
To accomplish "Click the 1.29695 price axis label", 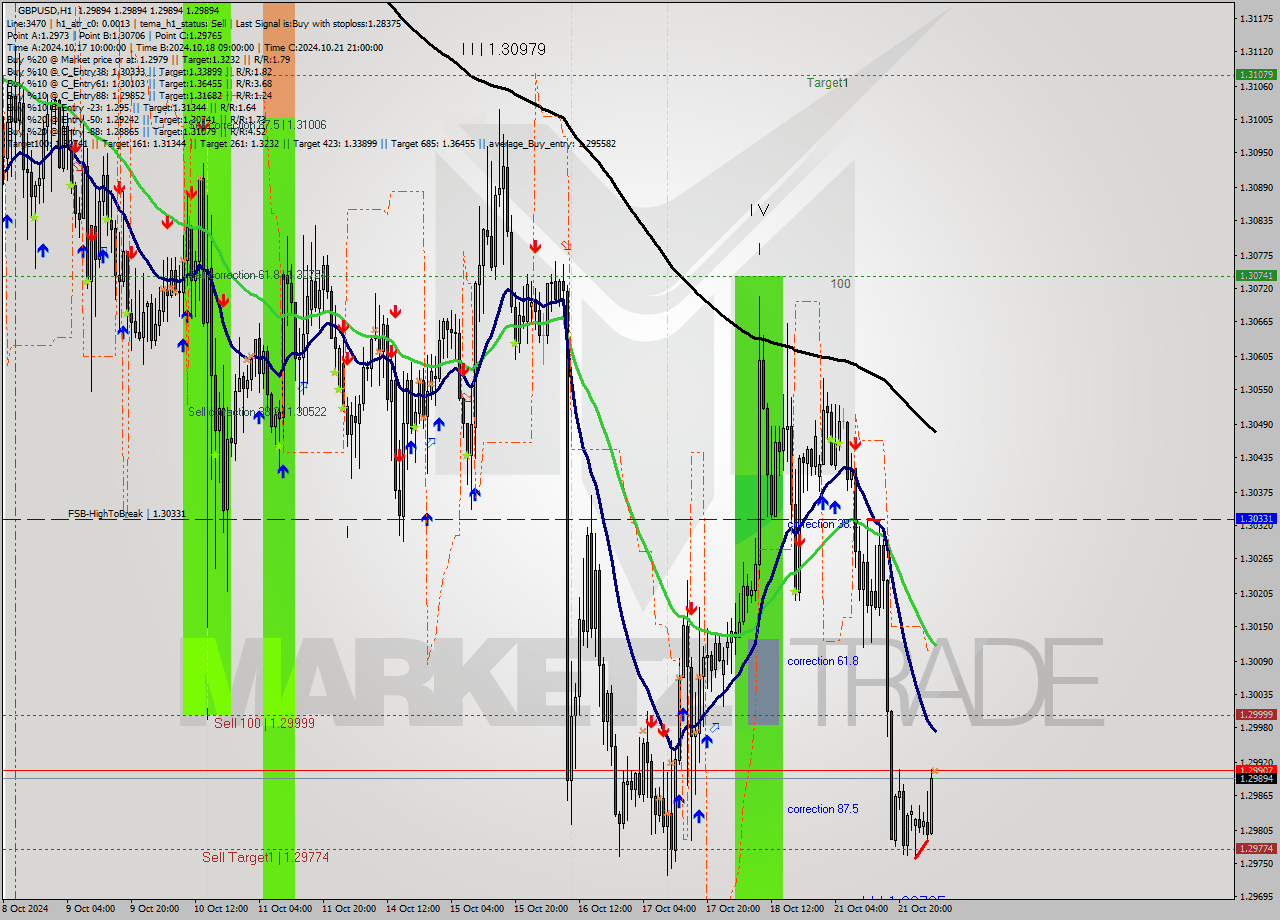I will click(1256, 898).
